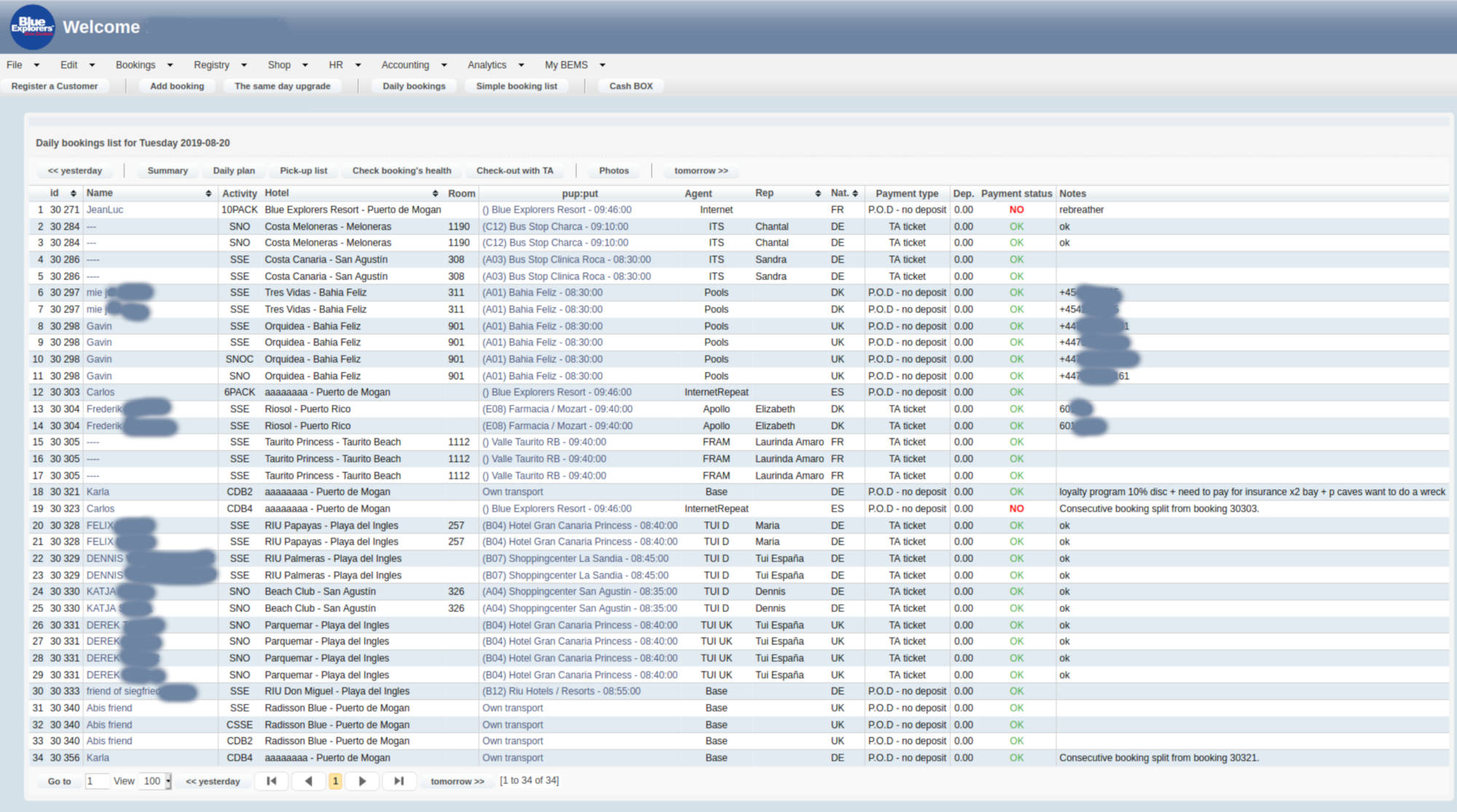Image resolution: width=1457 pixels, height=812 pixels.
Task: Open the Shop menu
Action: 288,65
